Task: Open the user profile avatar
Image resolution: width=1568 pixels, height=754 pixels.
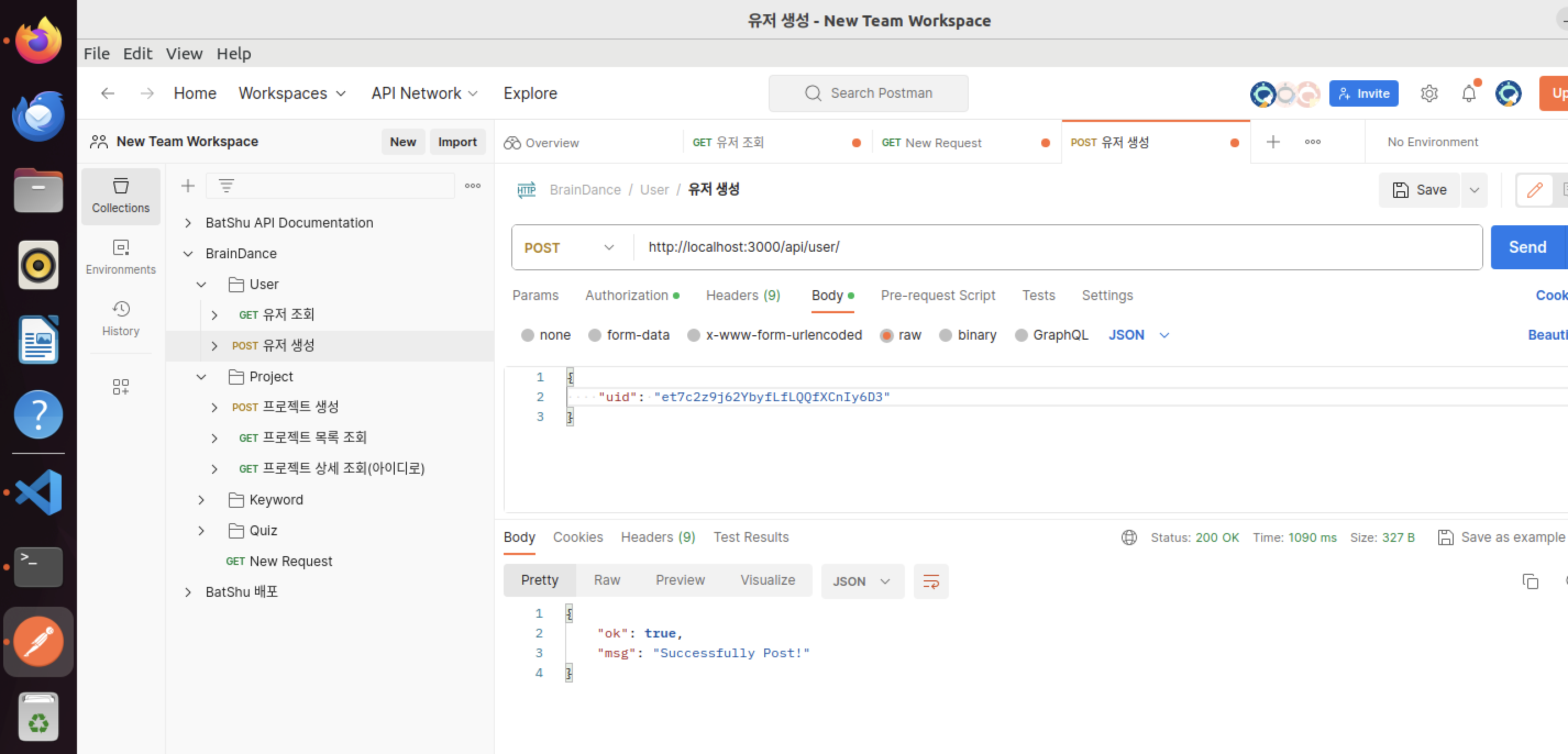Action: 1509,93
